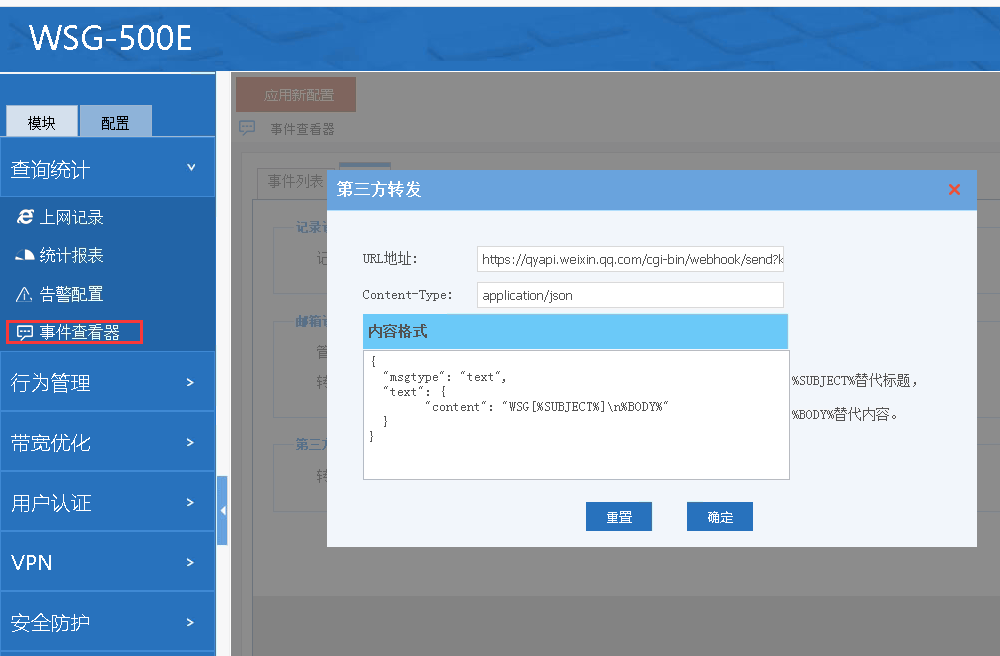Click into the URL地址 input field
1000x656 pixels.
[630, 259]
